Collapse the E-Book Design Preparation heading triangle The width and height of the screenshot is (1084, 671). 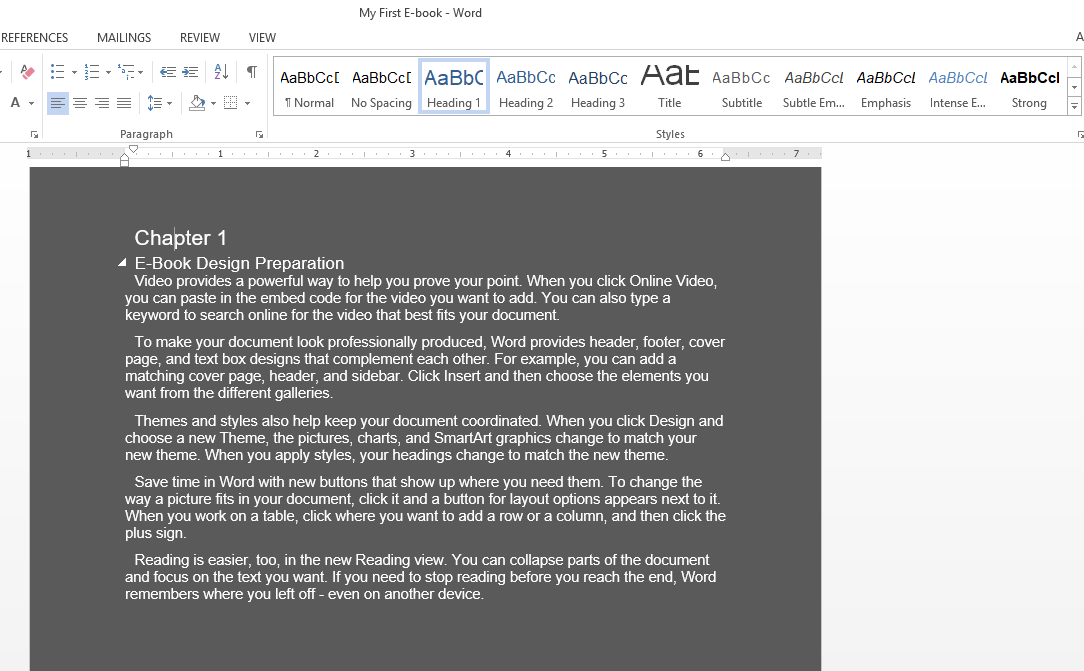[x=122, y=262]
